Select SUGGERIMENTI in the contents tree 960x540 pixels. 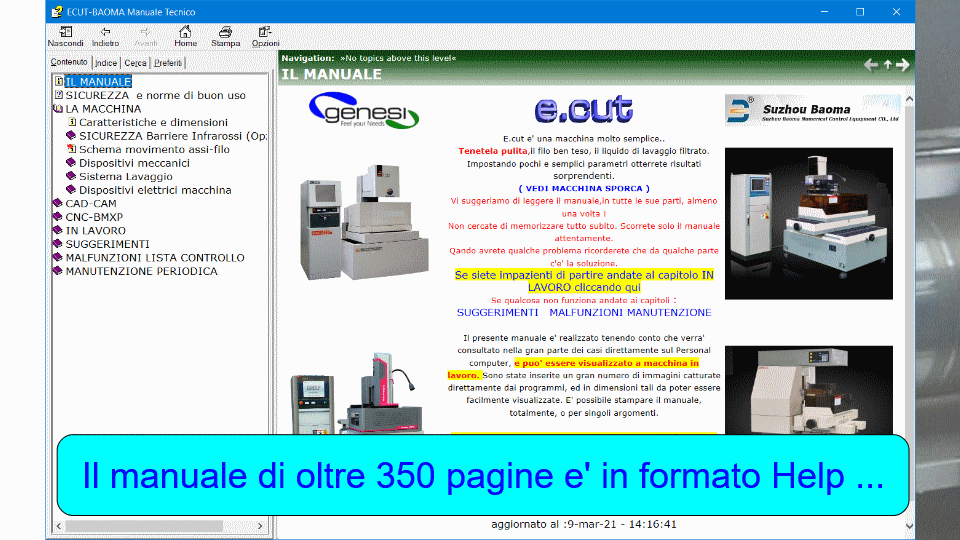click(x=107, y=244)
